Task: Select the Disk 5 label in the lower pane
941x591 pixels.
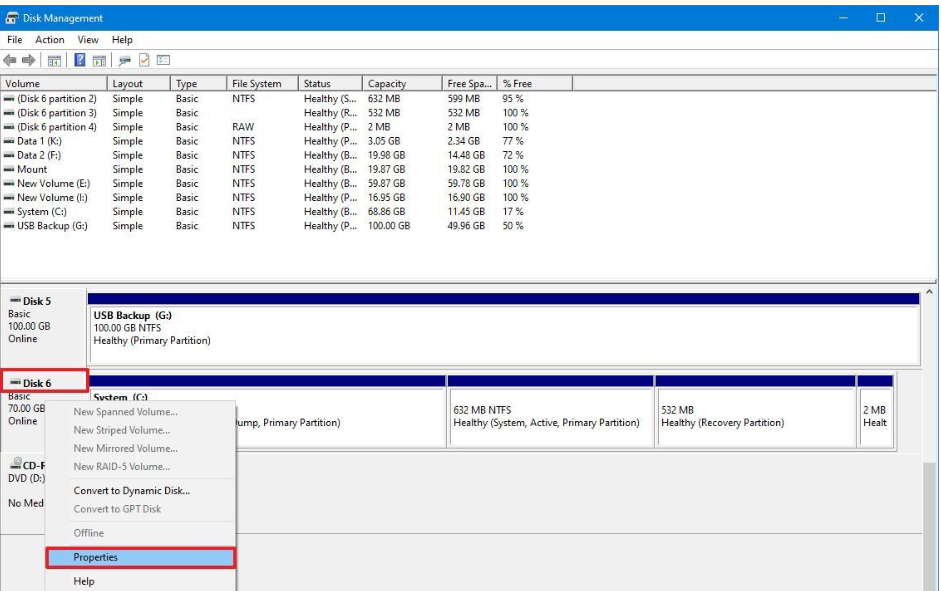Action: [36, 301]
